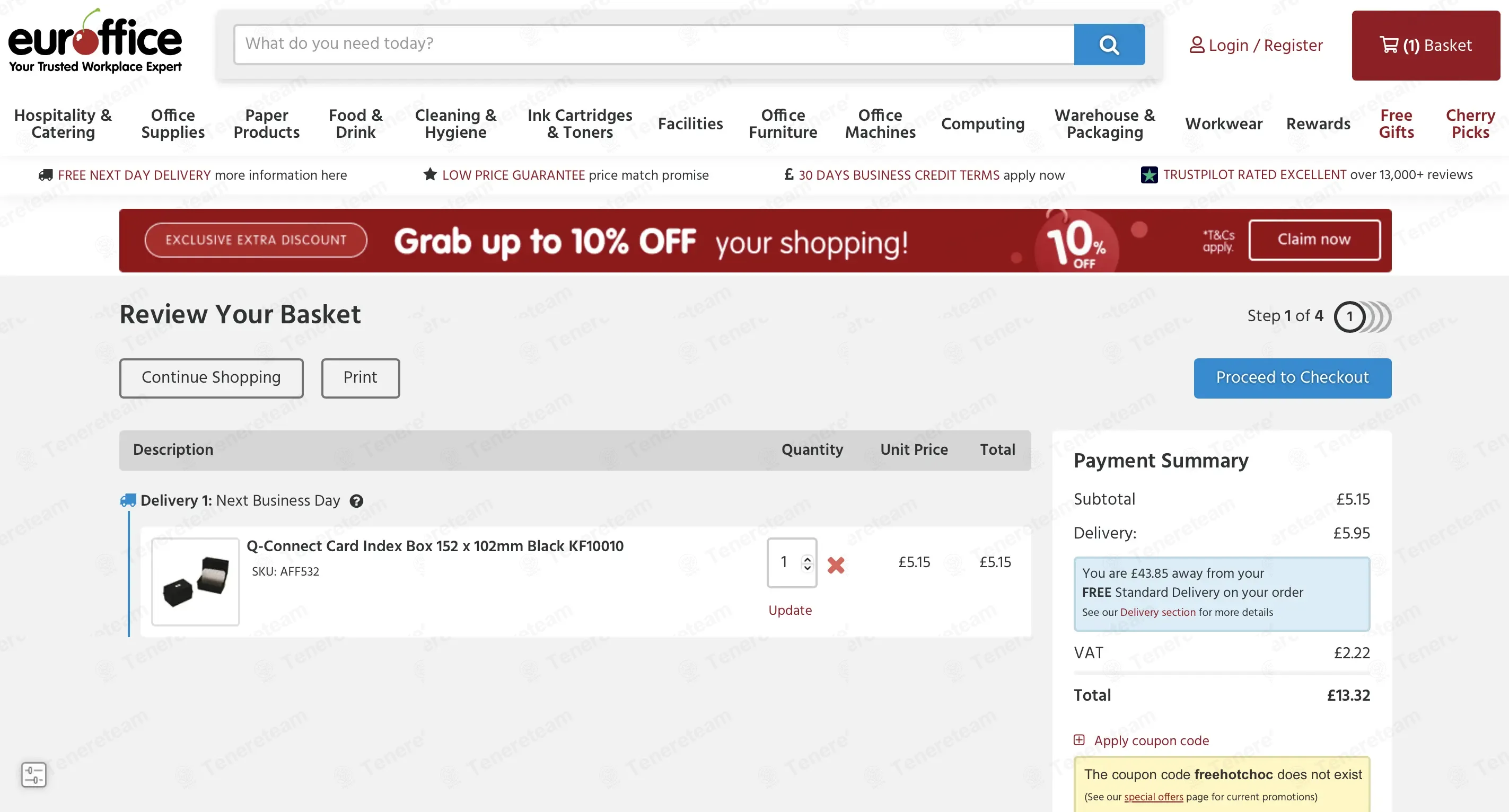The height and width of the screenshot is (812, 1509).
Task: Click Login / Register link
Action: click(1256, 45)
